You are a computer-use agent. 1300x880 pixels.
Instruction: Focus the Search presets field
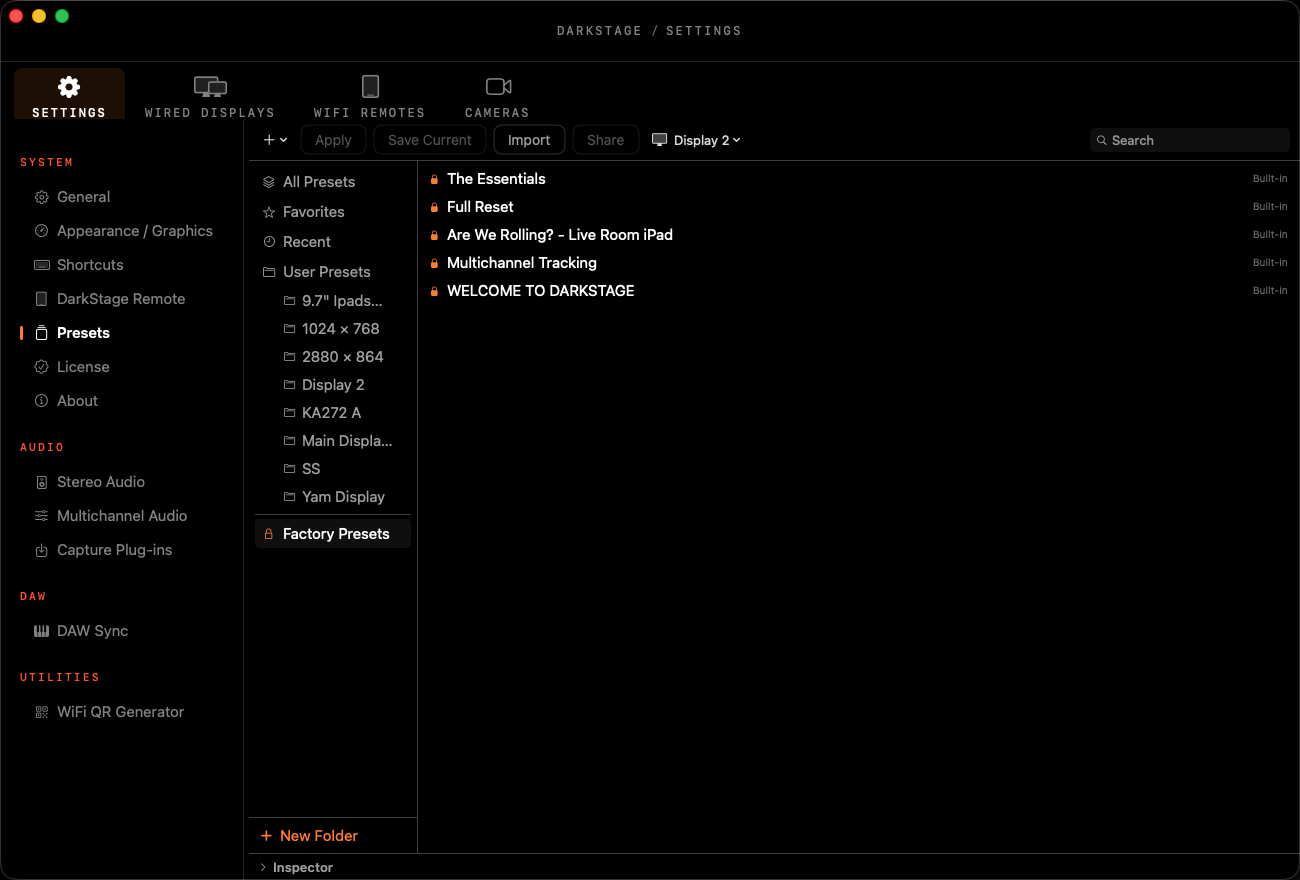pyautogui.click(x=1190, y=140)
